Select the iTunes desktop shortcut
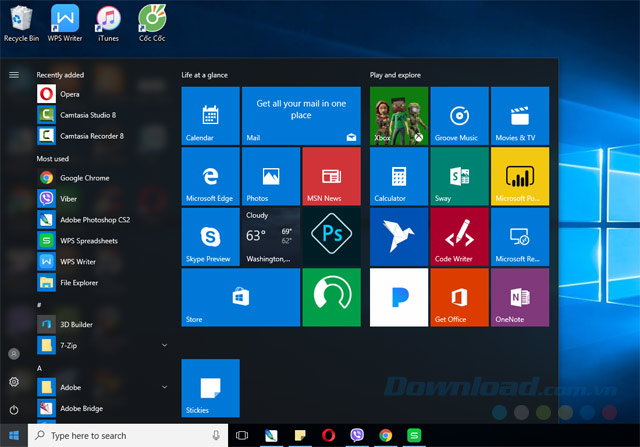 coord(109,23)
